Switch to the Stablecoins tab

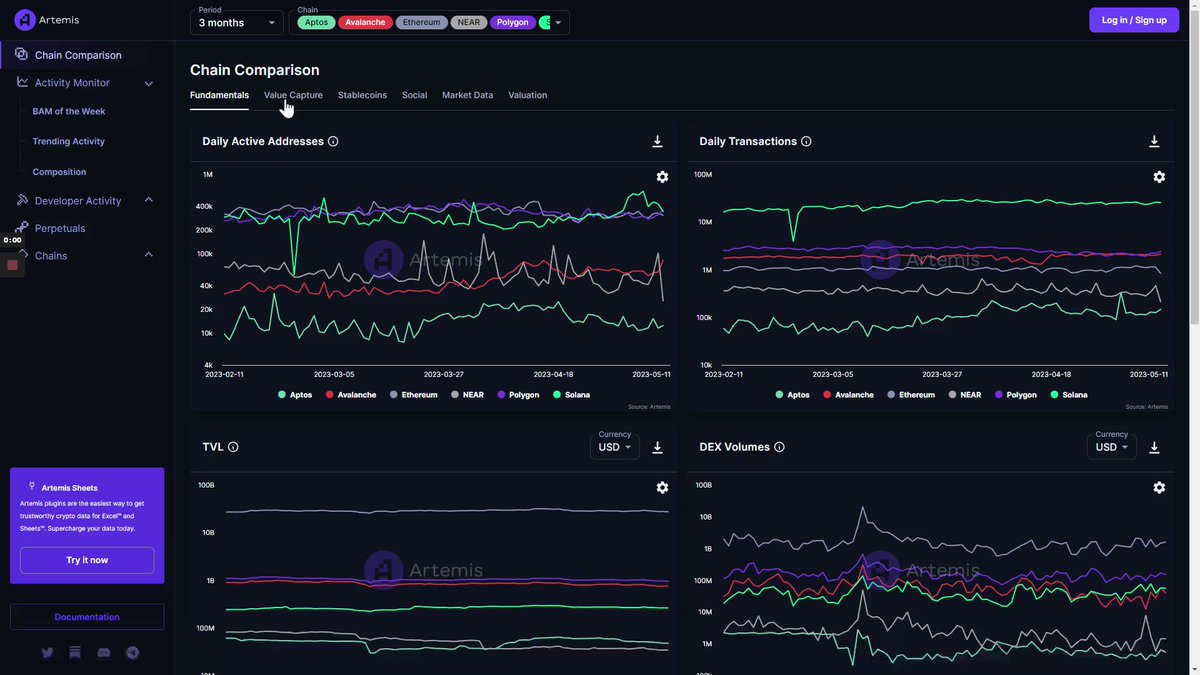pyautogui.click(x=362, y=95)
